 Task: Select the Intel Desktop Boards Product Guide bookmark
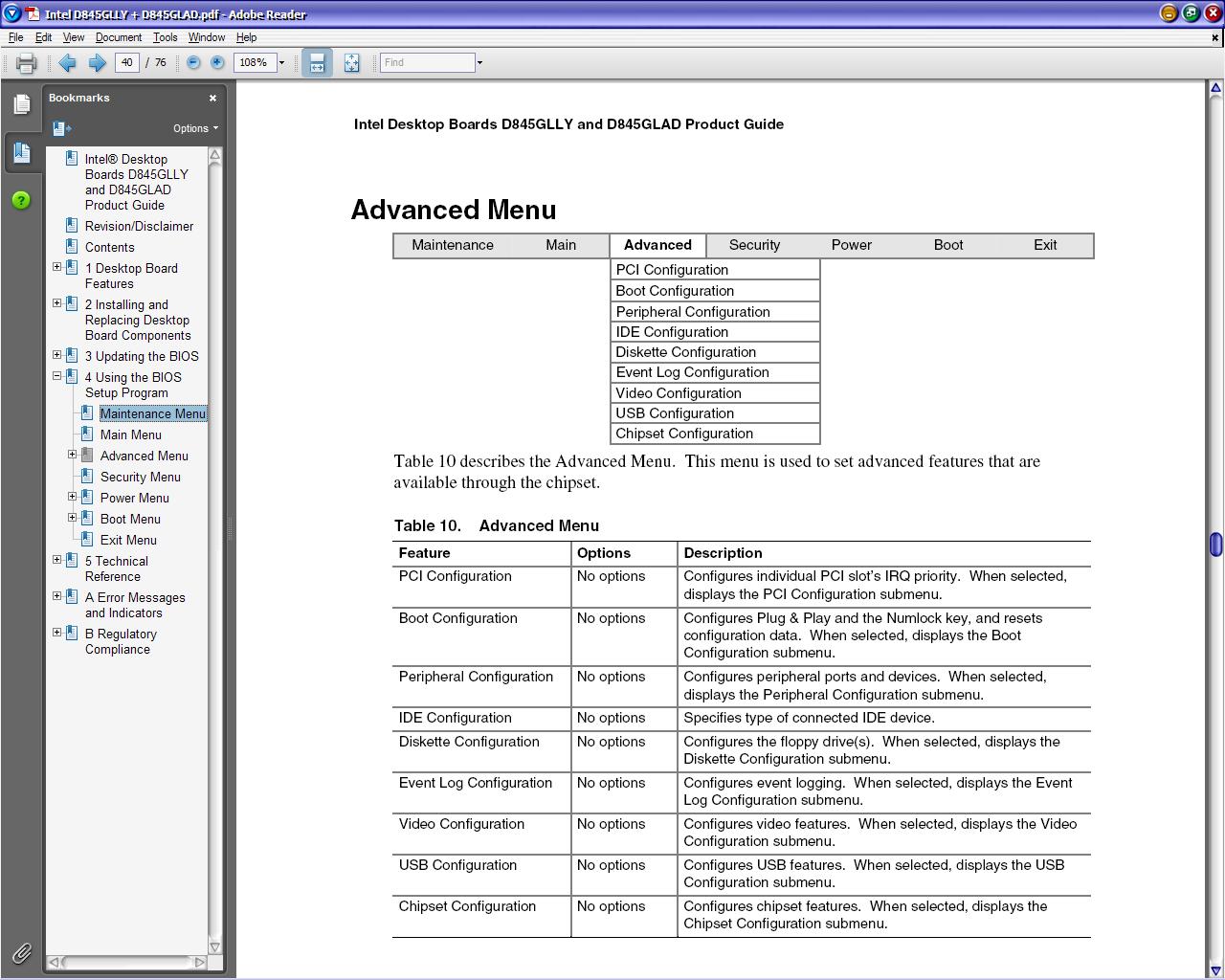click(137, 182)
